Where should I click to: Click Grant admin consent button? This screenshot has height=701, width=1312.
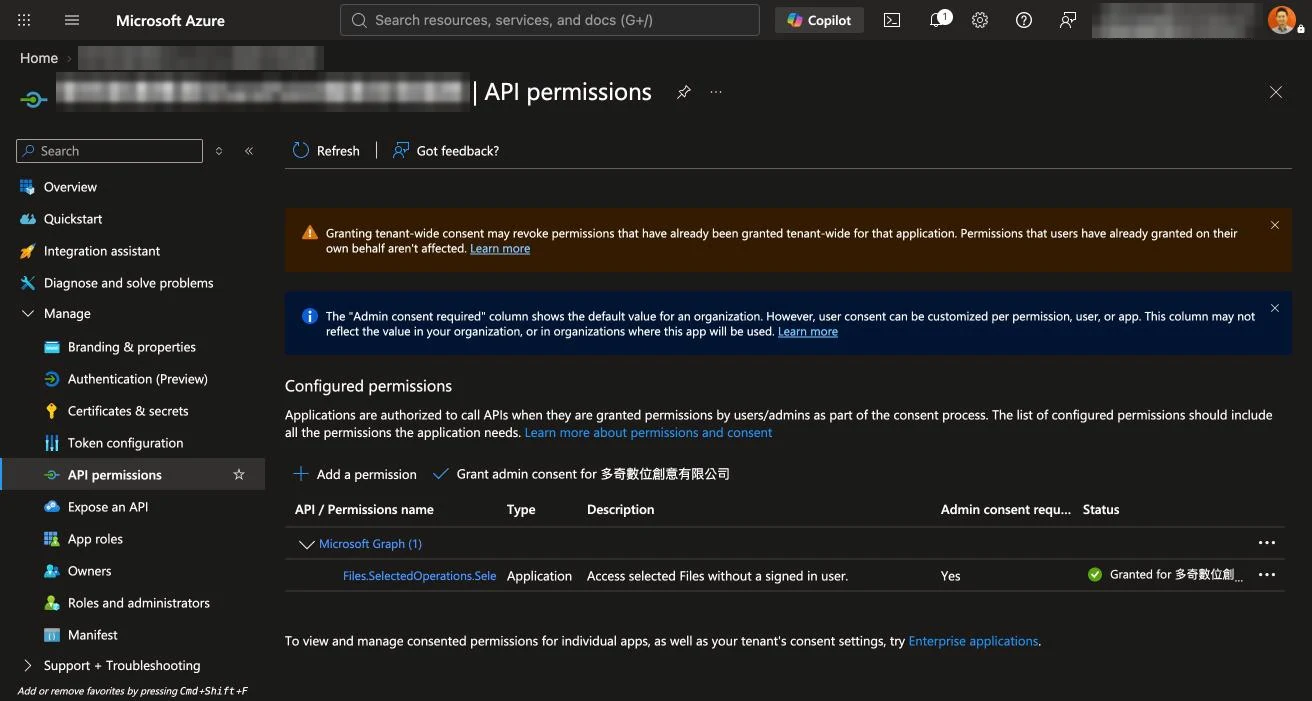(581, 474)
